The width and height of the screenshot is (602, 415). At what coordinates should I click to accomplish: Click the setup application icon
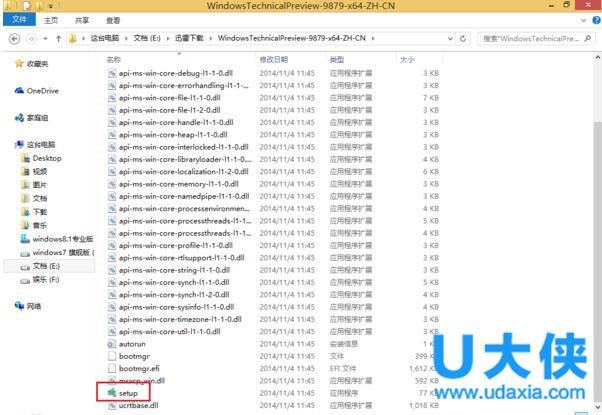click(112, 393)
